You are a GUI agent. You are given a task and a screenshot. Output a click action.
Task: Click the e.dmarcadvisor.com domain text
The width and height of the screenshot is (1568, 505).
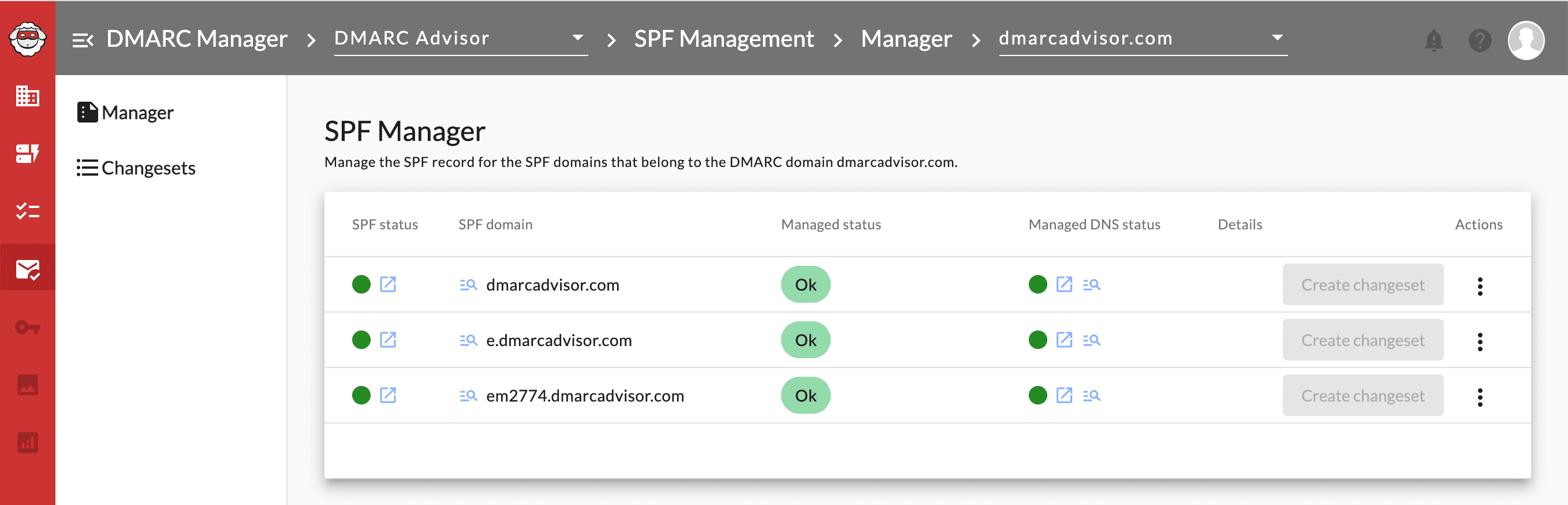click(x=558, y=340)
